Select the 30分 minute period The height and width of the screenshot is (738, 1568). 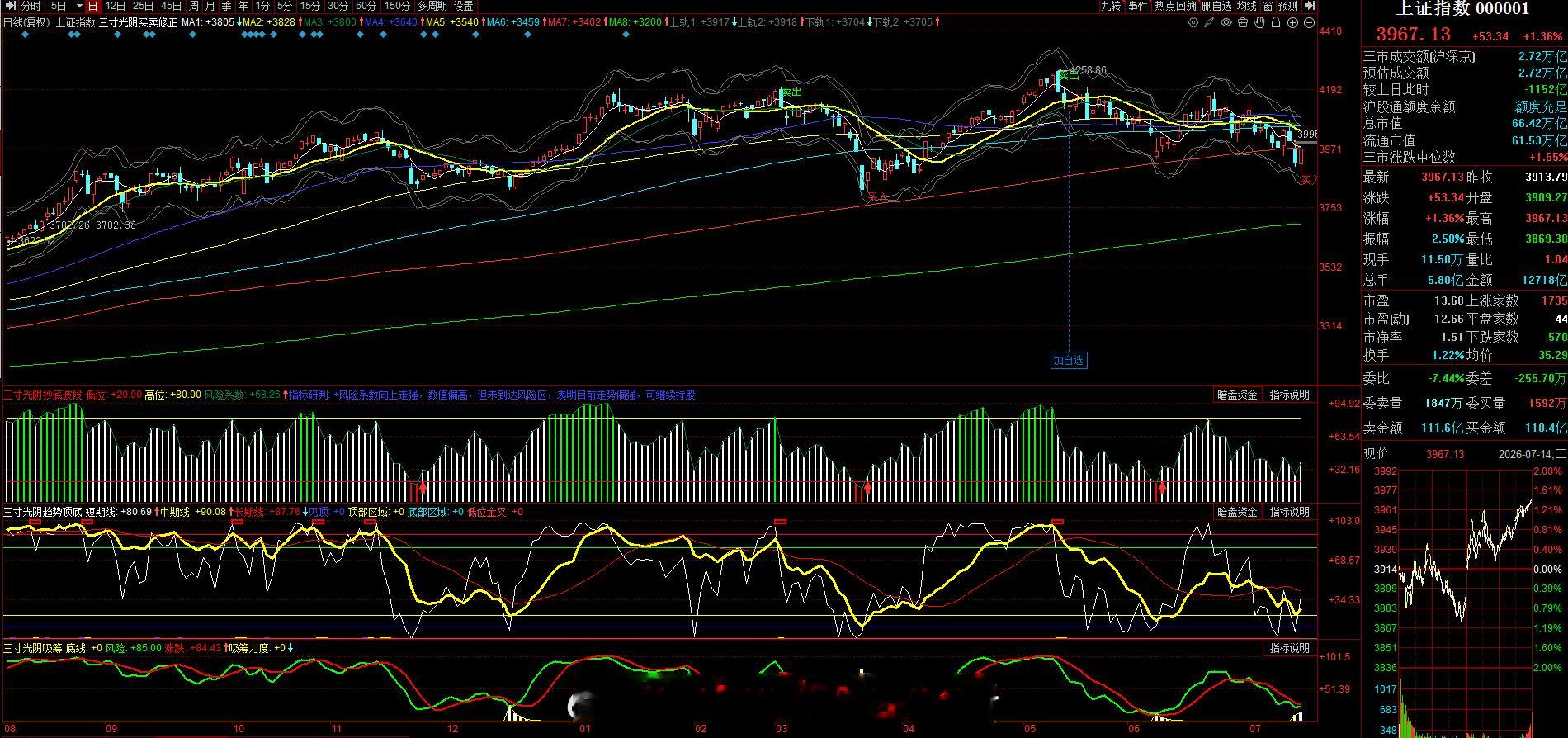338,6
